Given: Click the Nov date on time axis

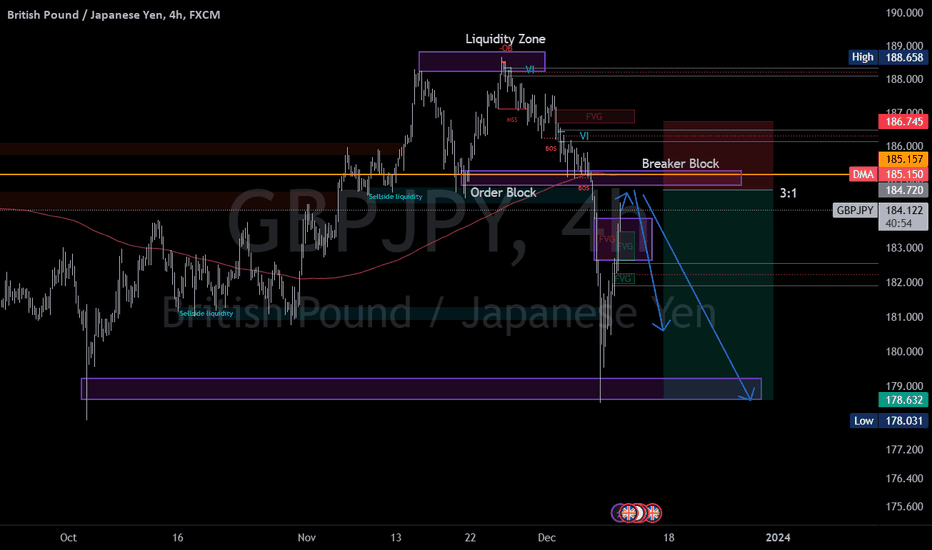Looking at the screenshot, I should [x=307, y=538].
